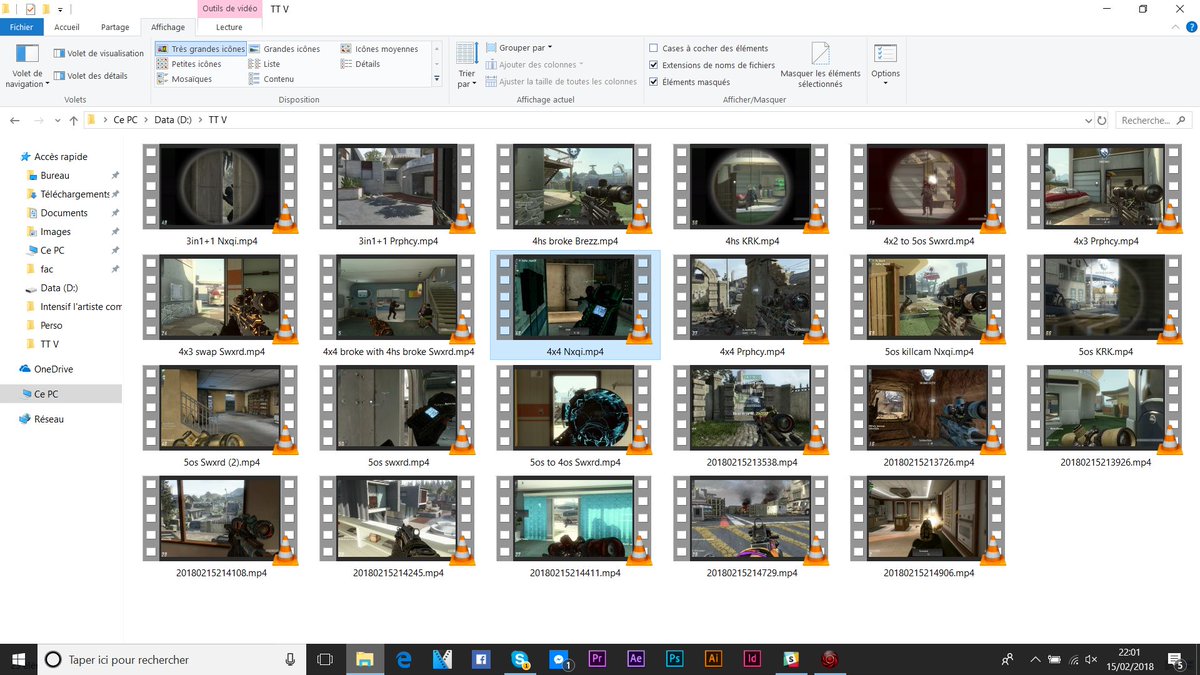This screenshot has height=675, width=1200.
Task: Click Data (D:) in address path
Action: (172, 120)
